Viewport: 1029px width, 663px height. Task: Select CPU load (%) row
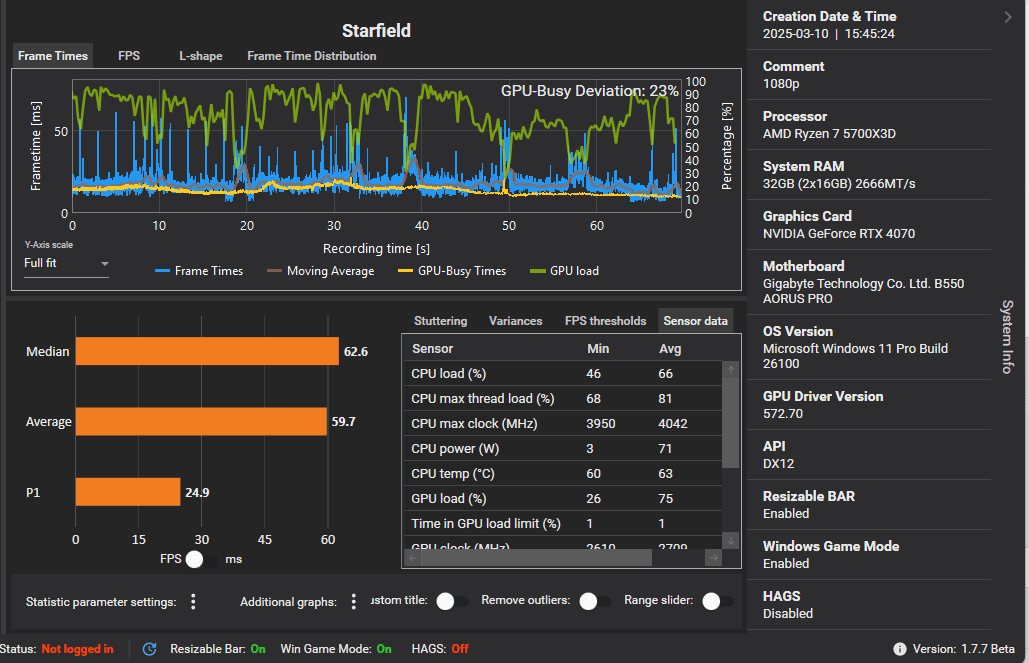pos(562,374)
